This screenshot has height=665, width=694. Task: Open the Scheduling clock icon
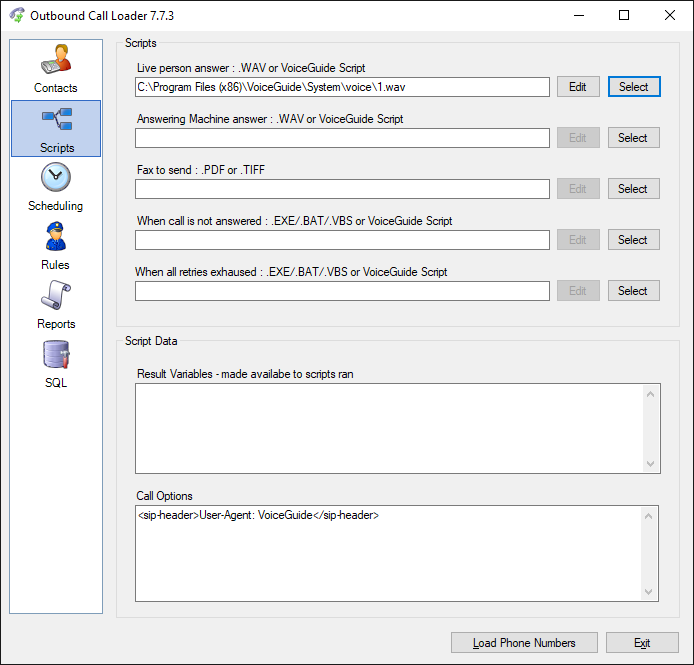coord(56,178)
